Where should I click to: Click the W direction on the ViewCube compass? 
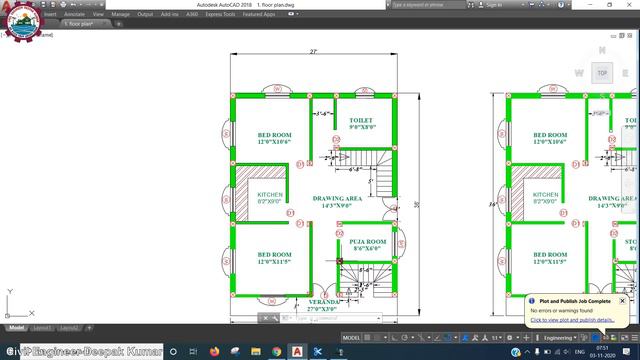(579, 73)
